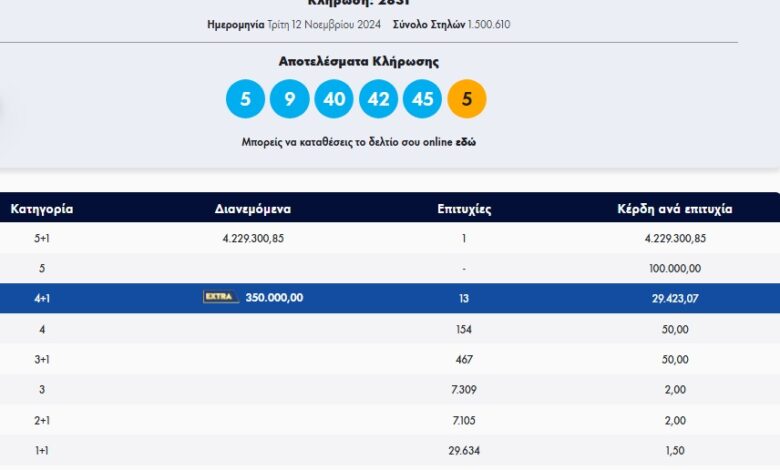This screenshot has width=780, height=470.
Task: Open the online ticket link 'εδώ'
Action: (466, 142)
